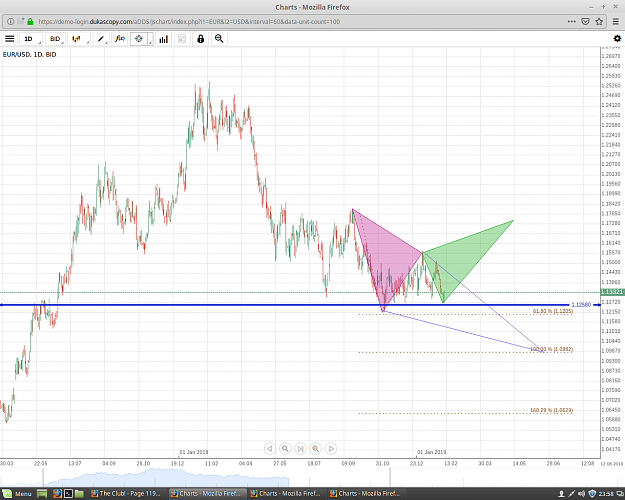Bookmark this page with the star
Screen dimensions: 625x500
click(599, 22)
